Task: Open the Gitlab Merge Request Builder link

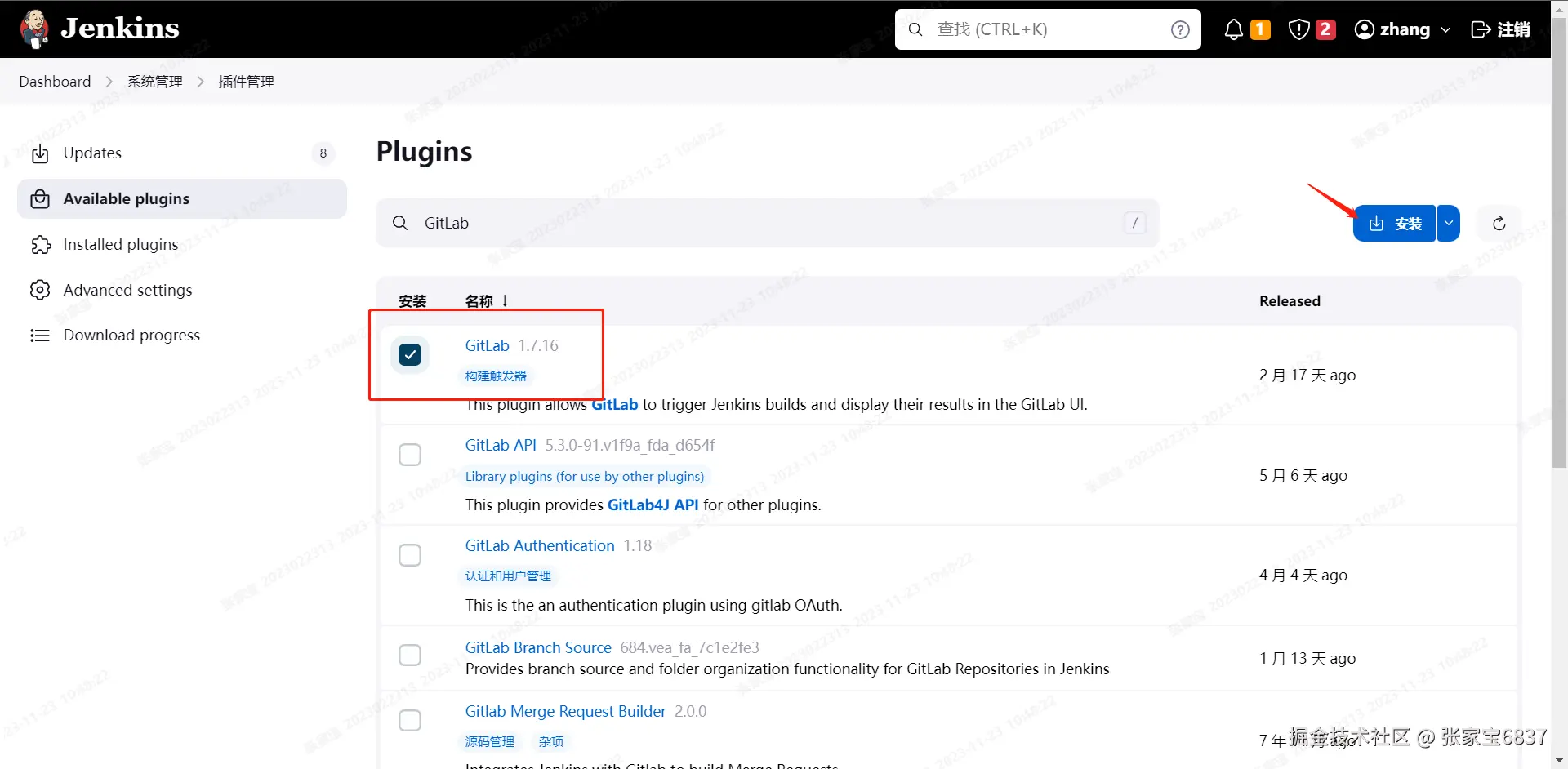Action: pos(566,711)
